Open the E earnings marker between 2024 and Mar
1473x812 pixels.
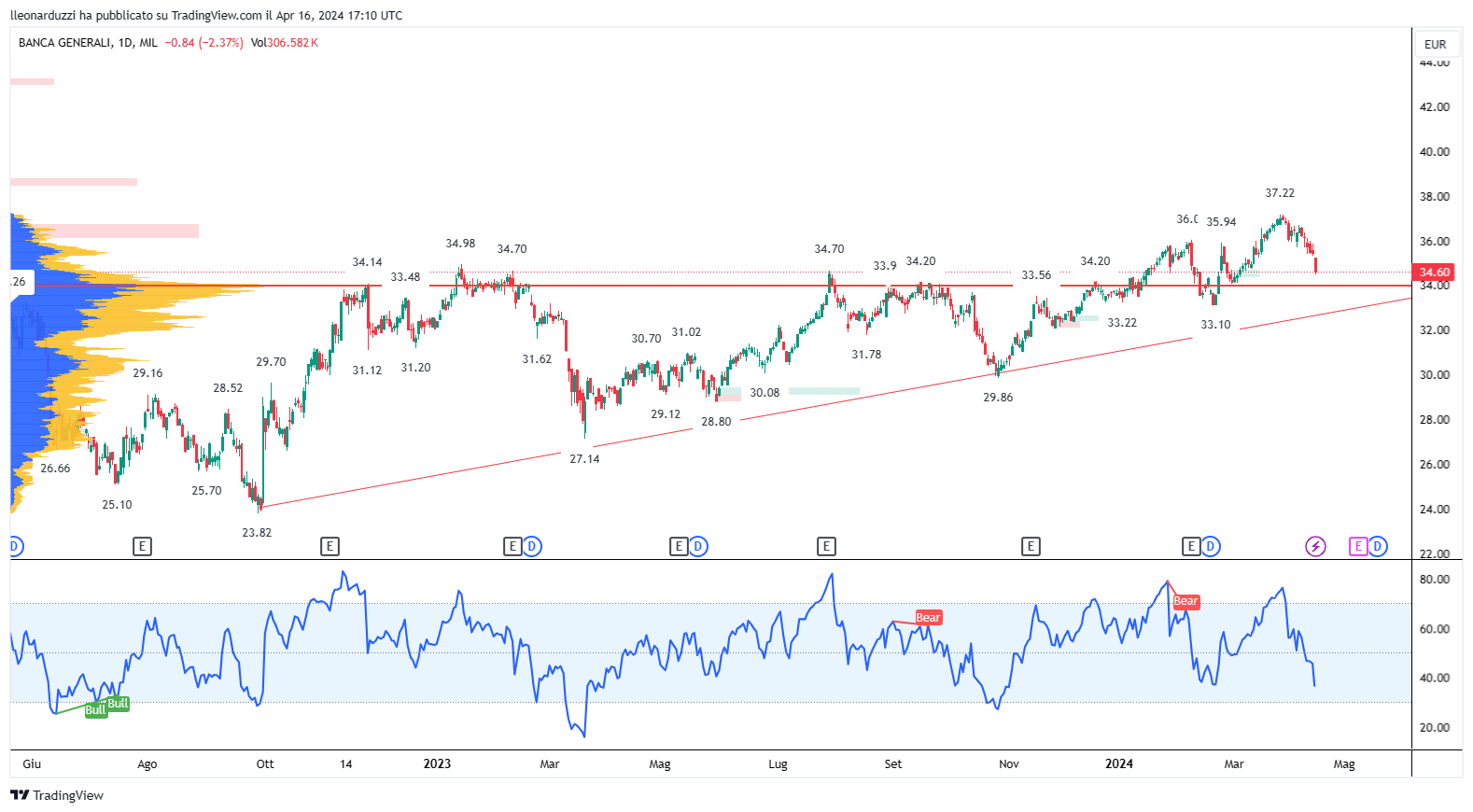pyautogui.click(x=1191, y=546)
